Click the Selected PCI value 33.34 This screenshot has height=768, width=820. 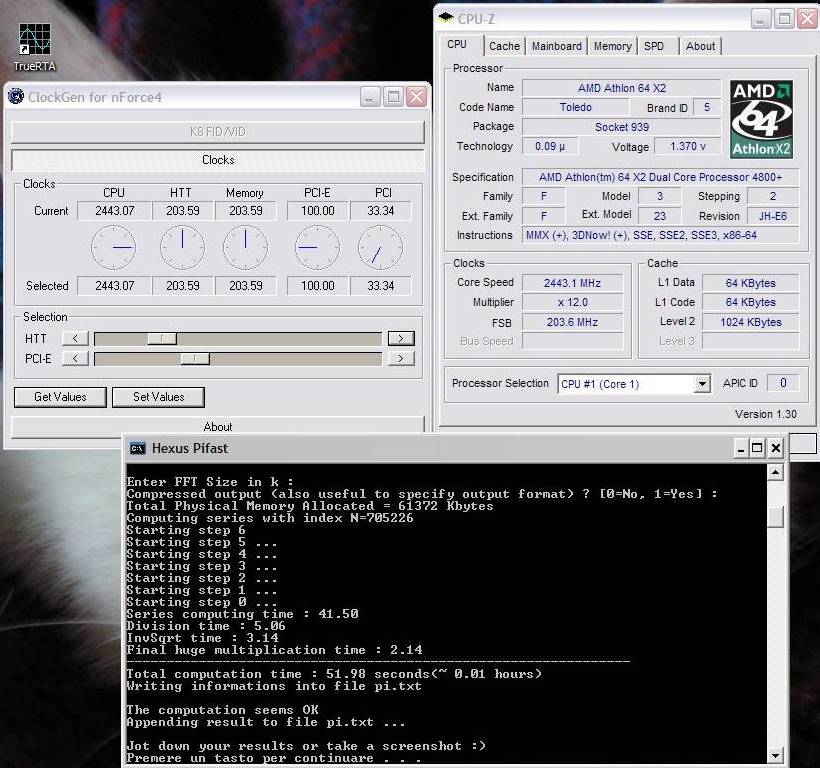pyautogui.click(x=381, y=286)
